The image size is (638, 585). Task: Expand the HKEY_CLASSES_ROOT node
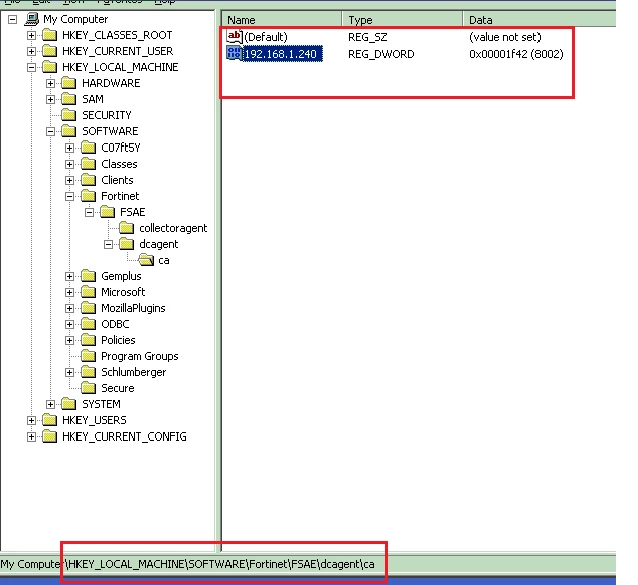(31, 35)
